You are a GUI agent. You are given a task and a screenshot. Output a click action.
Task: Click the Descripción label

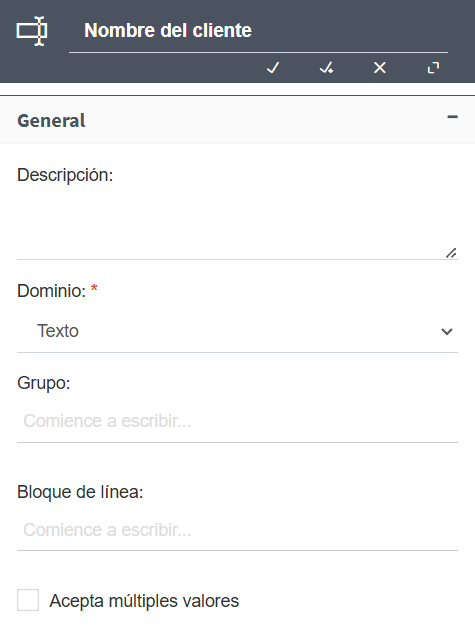point(65,175)
